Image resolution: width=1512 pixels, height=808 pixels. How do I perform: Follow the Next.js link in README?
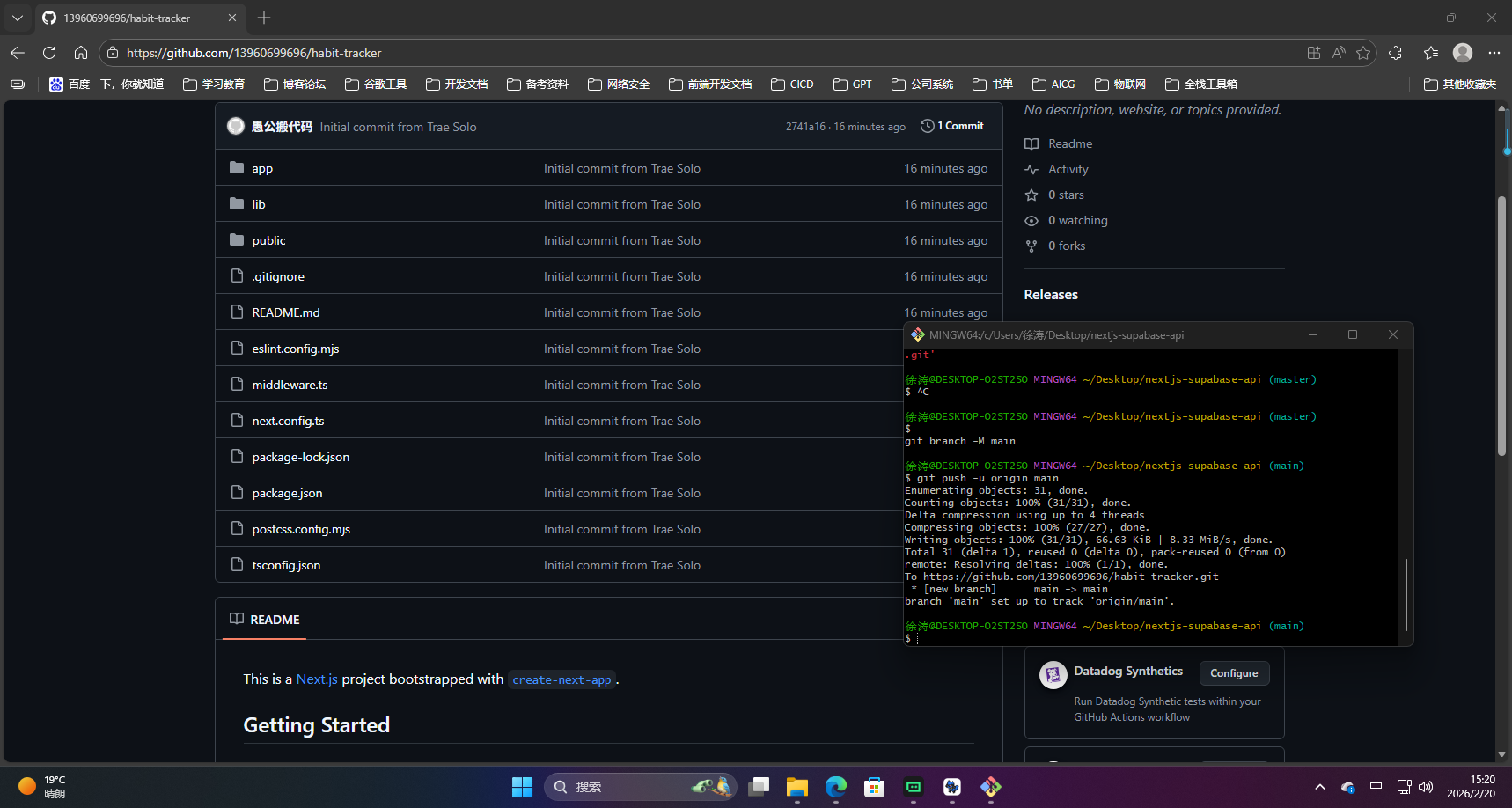pyautogui.click(x=317, y=679)
